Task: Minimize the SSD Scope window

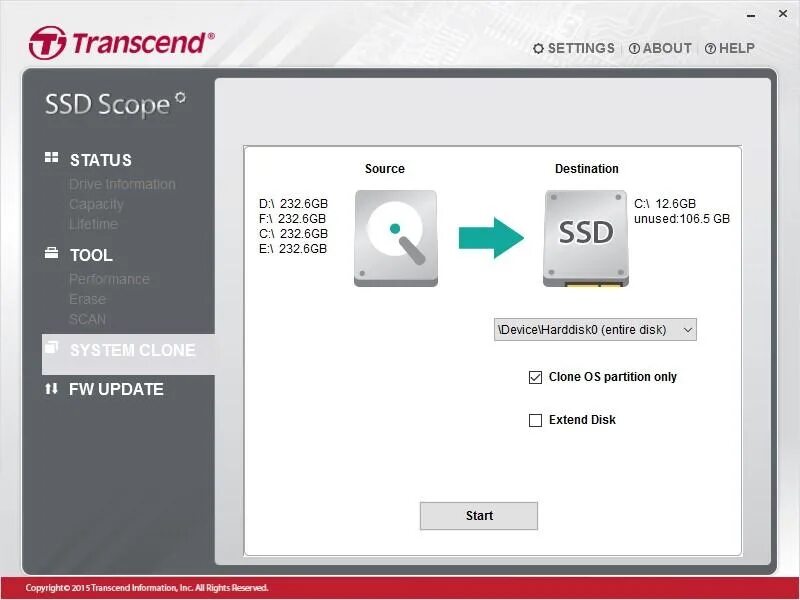Action: 751,15
